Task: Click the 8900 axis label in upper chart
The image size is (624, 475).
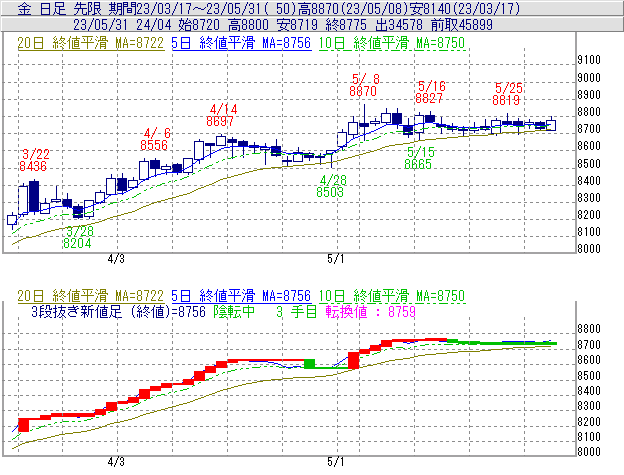Action: tap(589, 95)
